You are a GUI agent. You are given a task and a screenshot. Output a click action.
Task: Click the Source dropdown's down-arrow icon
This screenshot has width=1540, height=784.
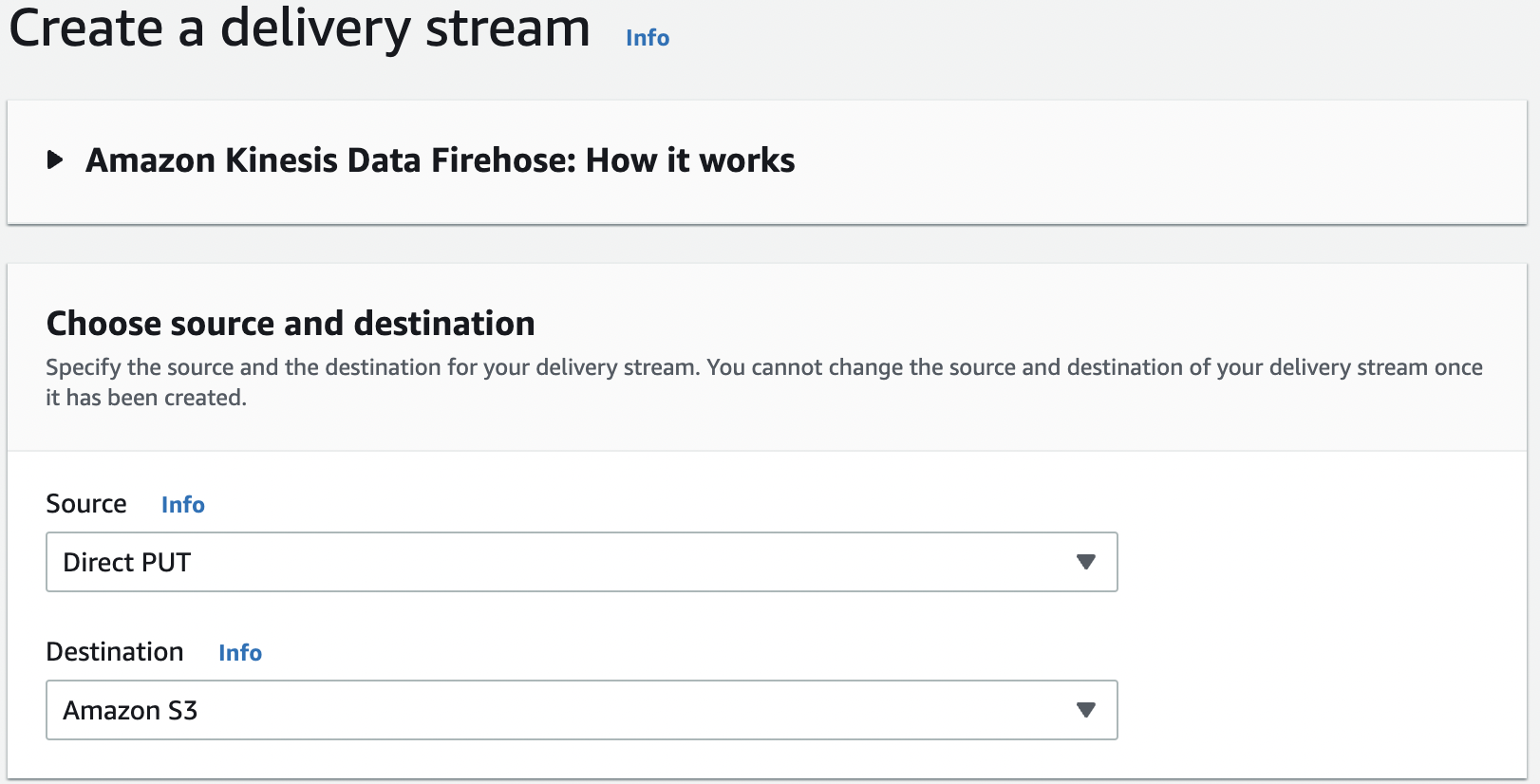pyautogui.click(x=1086, y=562)
